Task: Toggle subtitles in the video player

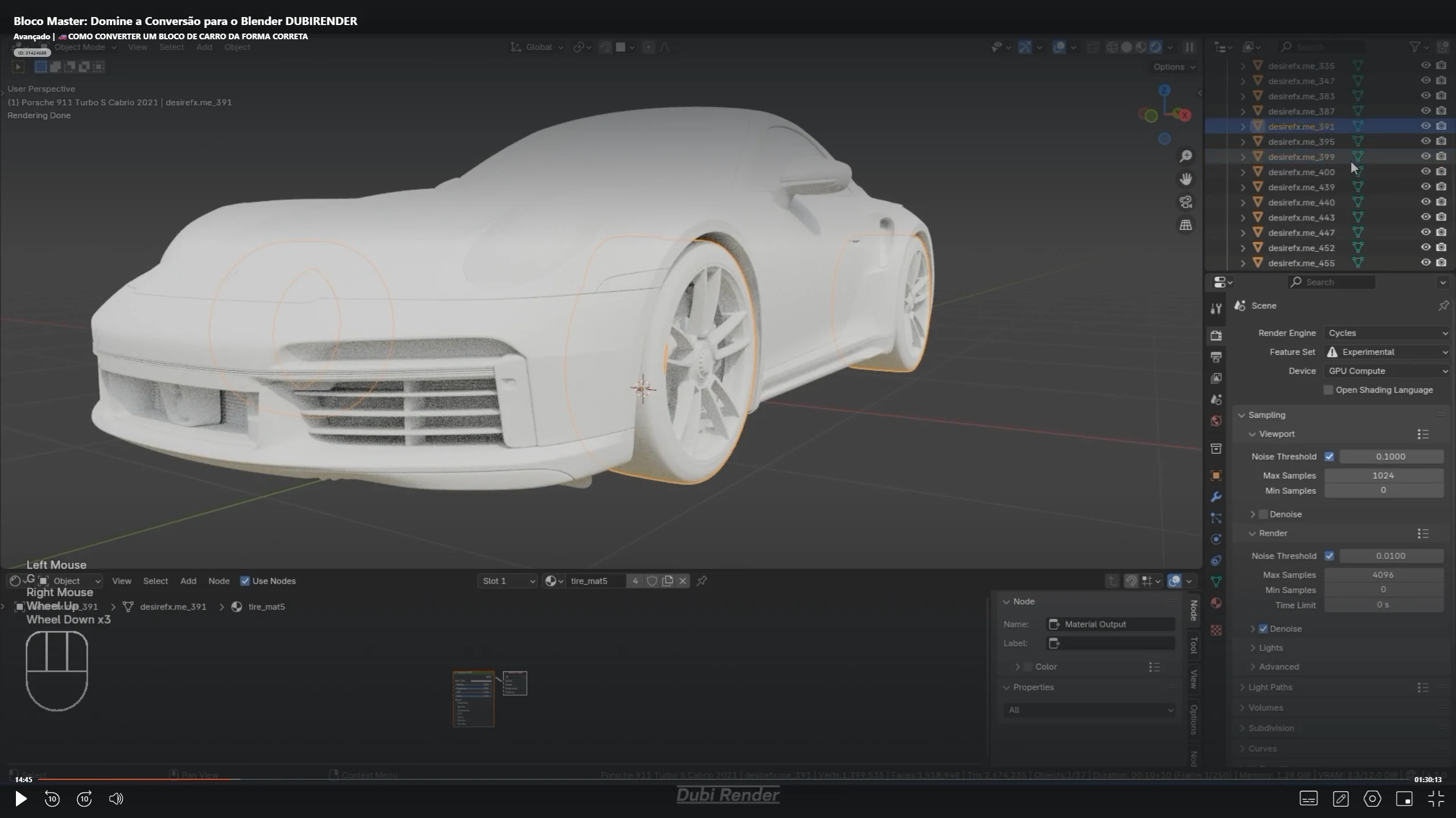Action: tap(1308, 799)
